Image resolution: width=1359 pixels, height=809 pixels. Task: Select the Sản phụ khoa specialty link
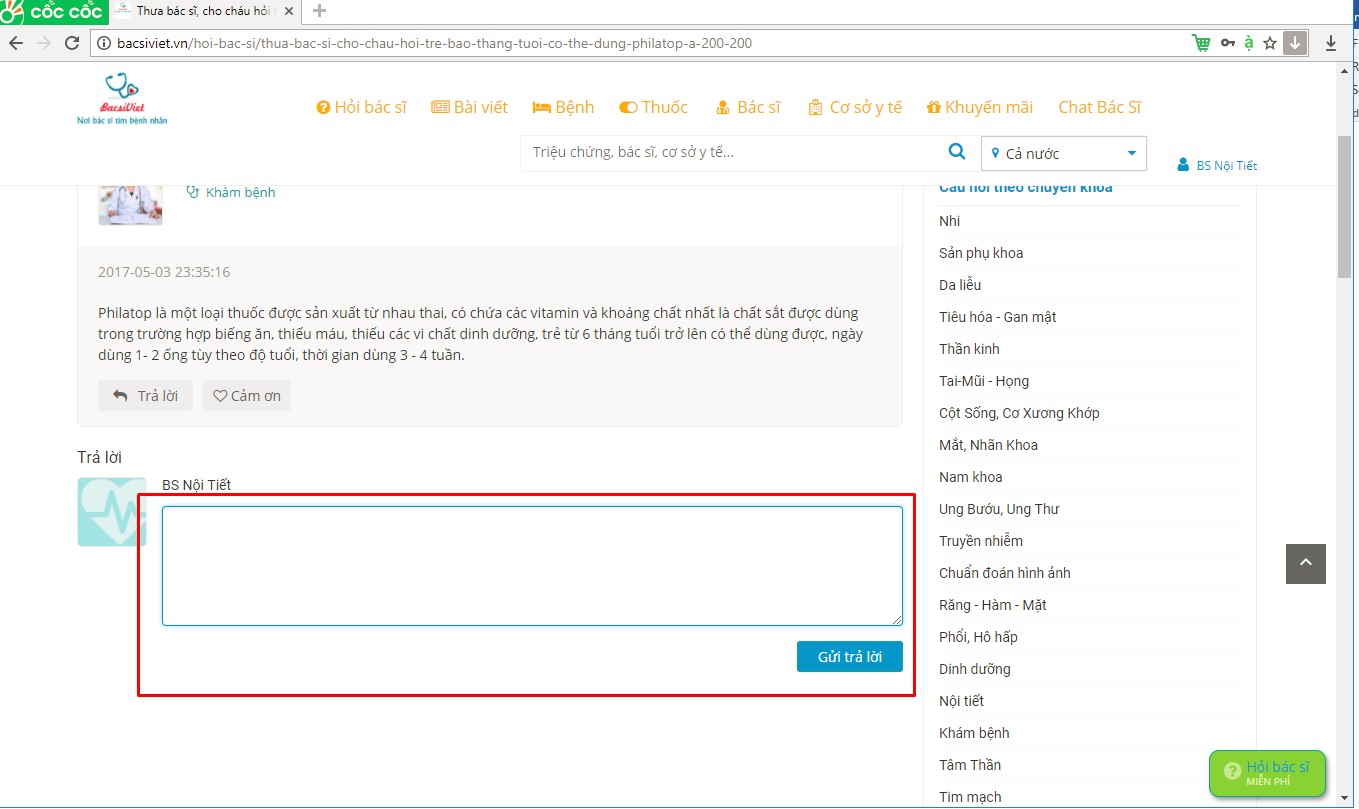pyautogui.click(x=980, y=253)
